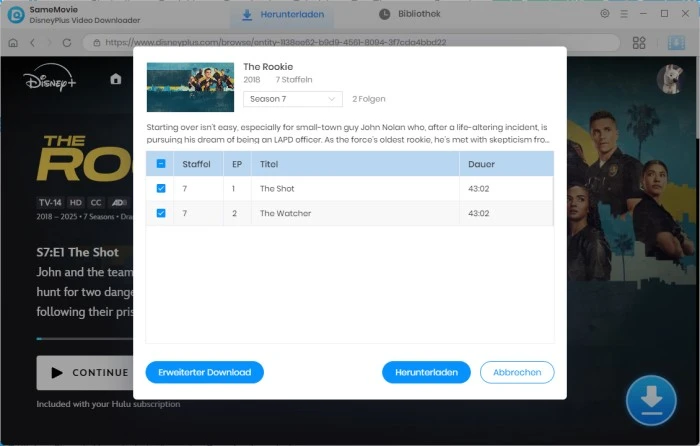700x446 pixels.
Task: Click The Rookie thumbnail image
Action: pyautogui.click(x=190, y=87)
